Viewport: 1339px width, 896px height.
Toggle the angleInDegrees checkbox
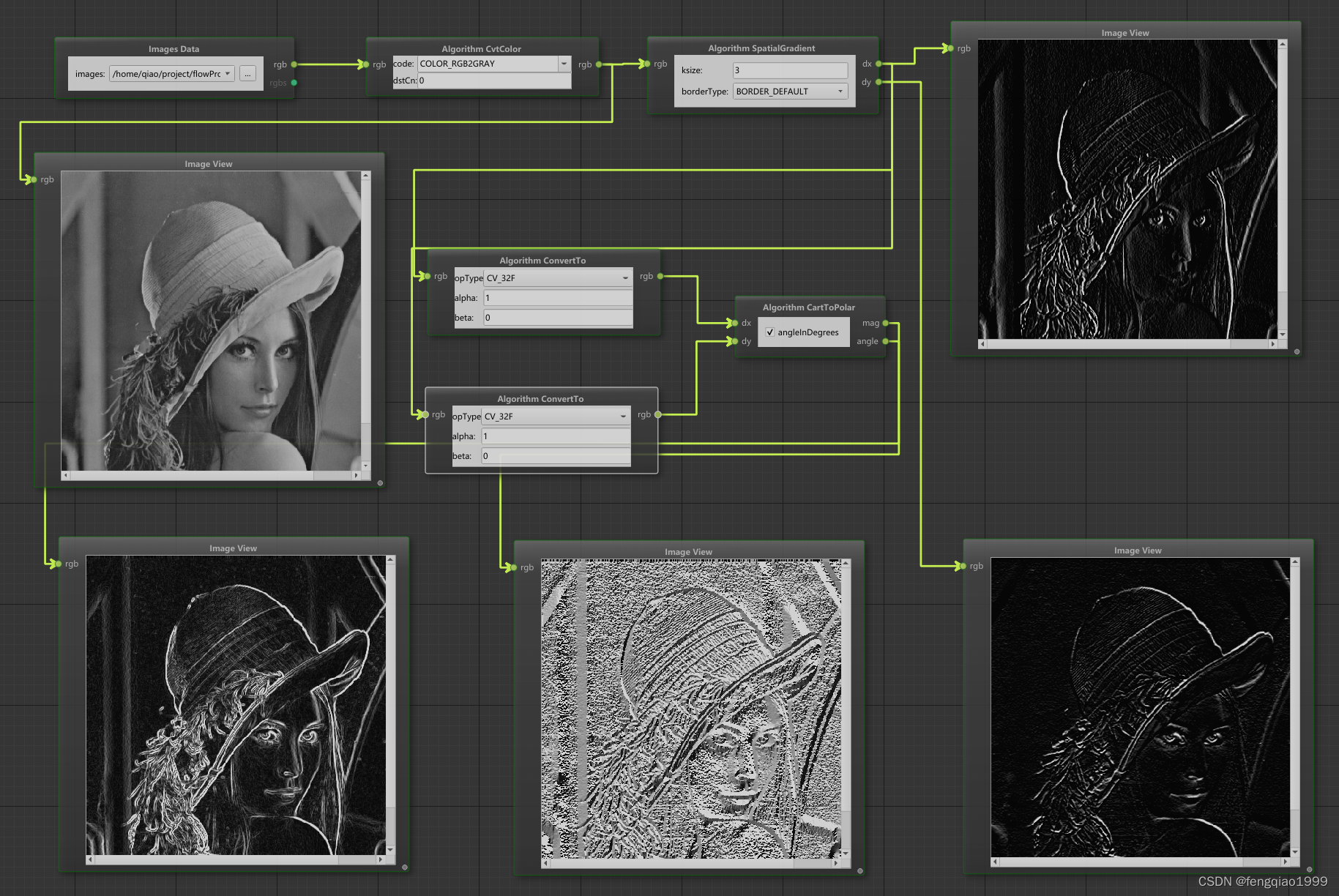pyautogui.click(x=770, y=332)
